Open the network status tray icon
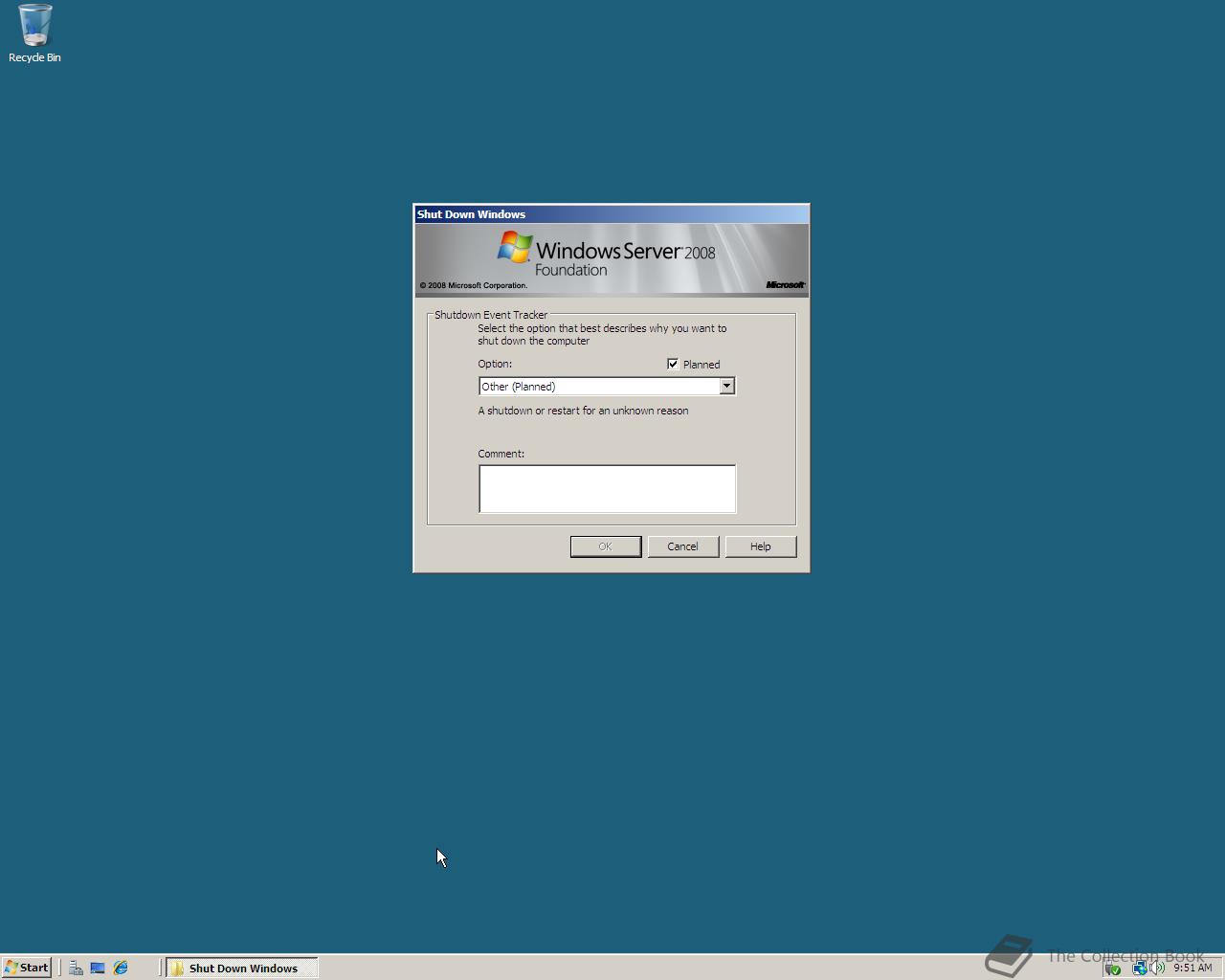This screenshot has height=980, width=1225. pyautogui.click(x=1139, y=969)
